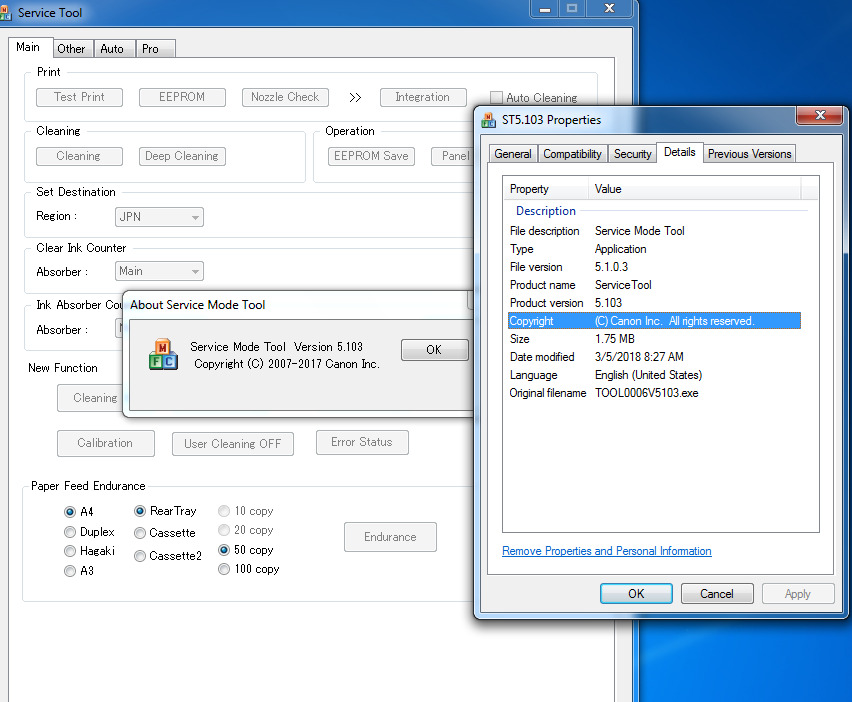Viewport: 852px width, 702px height.
Task: Choose the 50 copy radio button
Action: [224, 550]
